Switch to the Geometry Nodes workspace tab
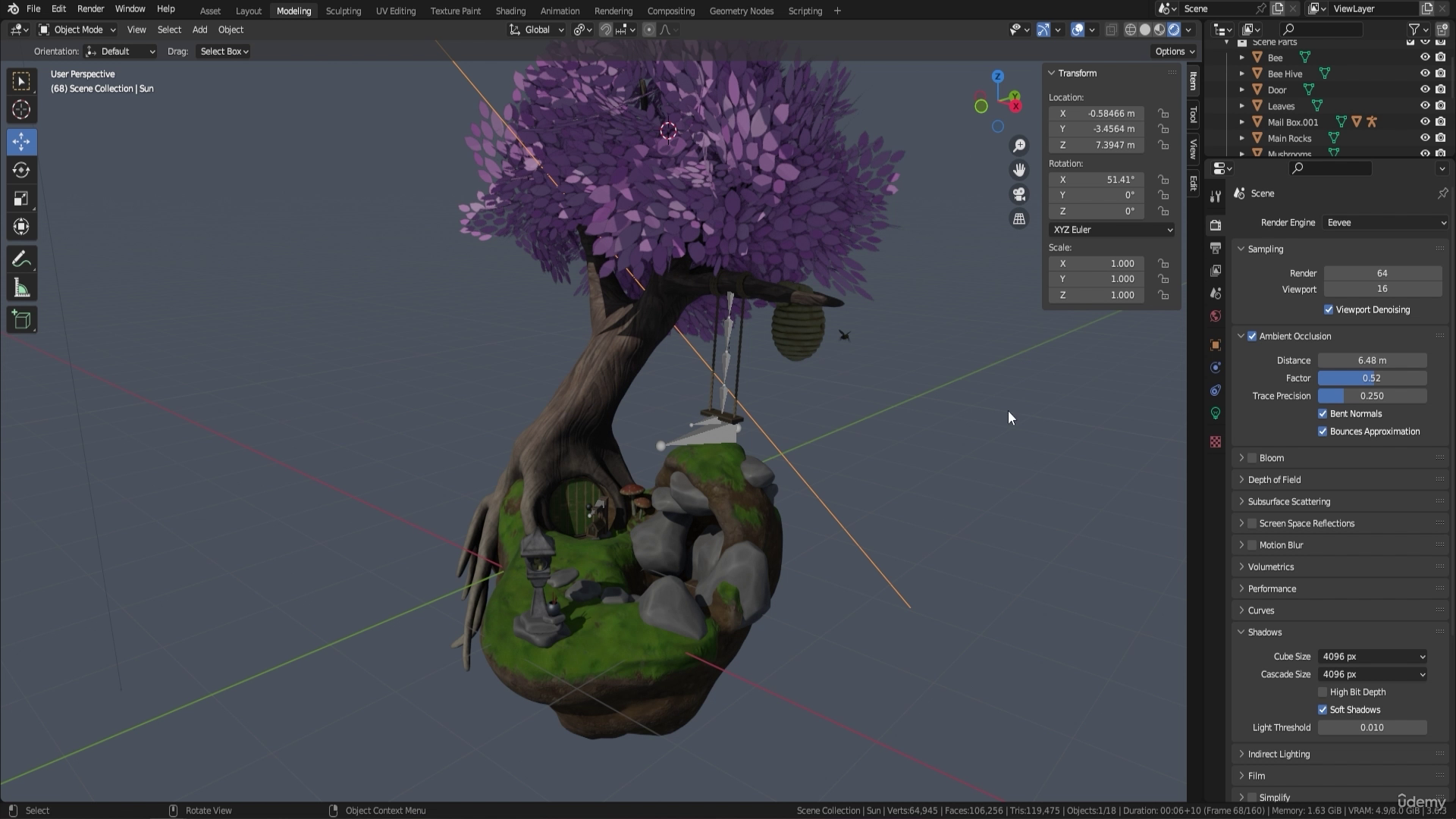The height and width of the screenshot is (819, 1456). click(742, 11)
